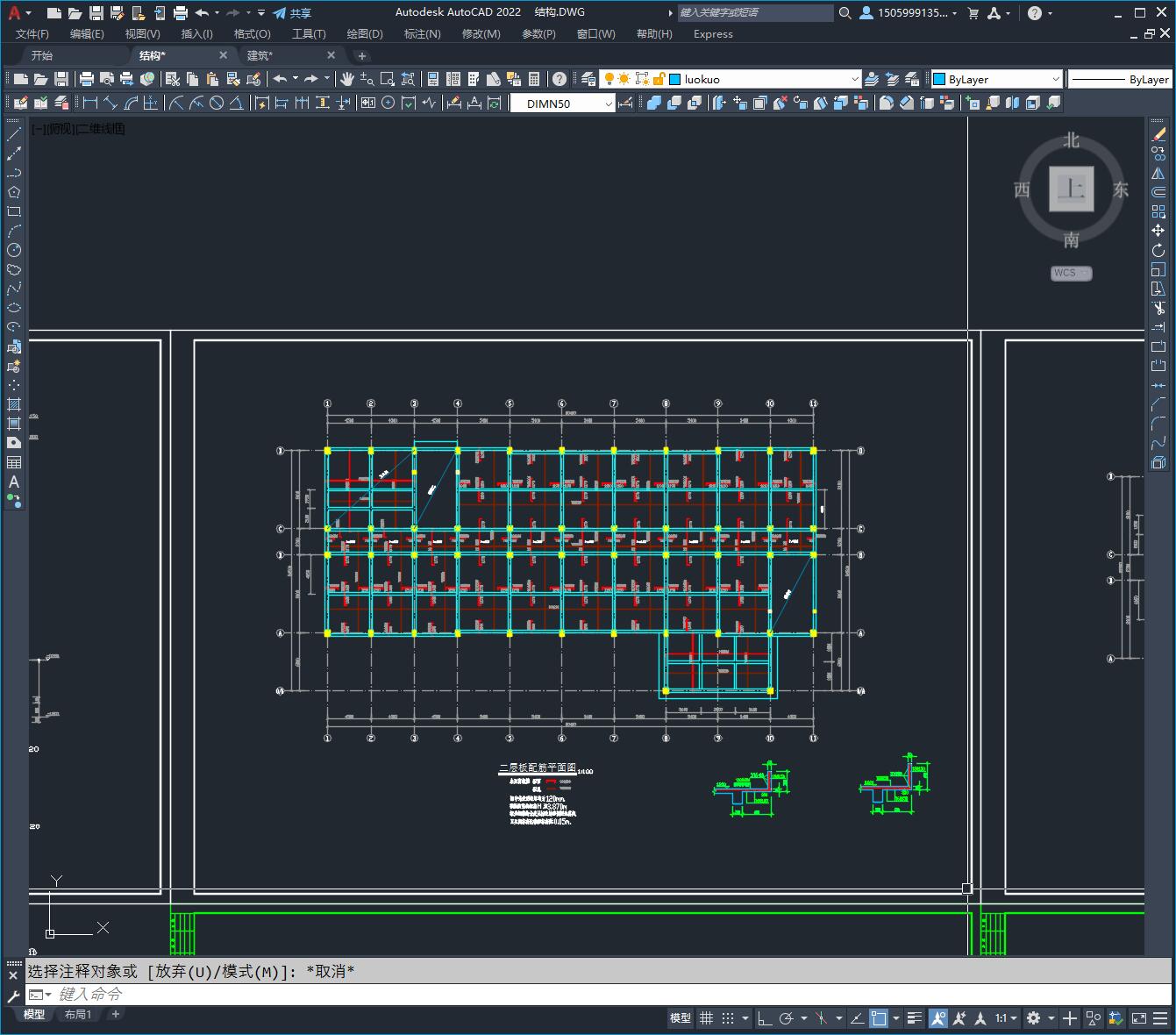Click the luokuo layer color swatch
This screenshot has height=1035, width=1176.
tap(675, 79)
